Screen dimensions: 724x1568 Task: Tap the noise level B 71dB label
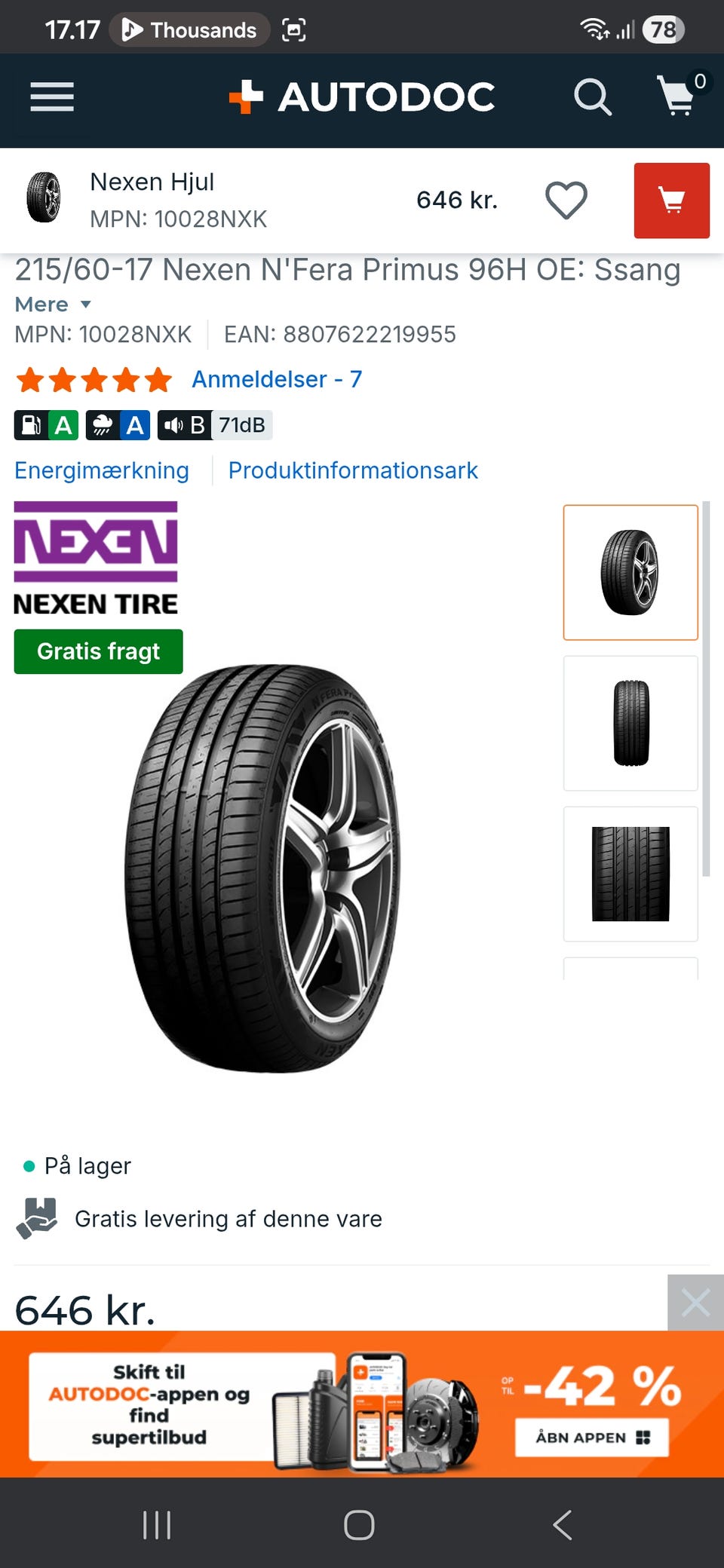215,425
